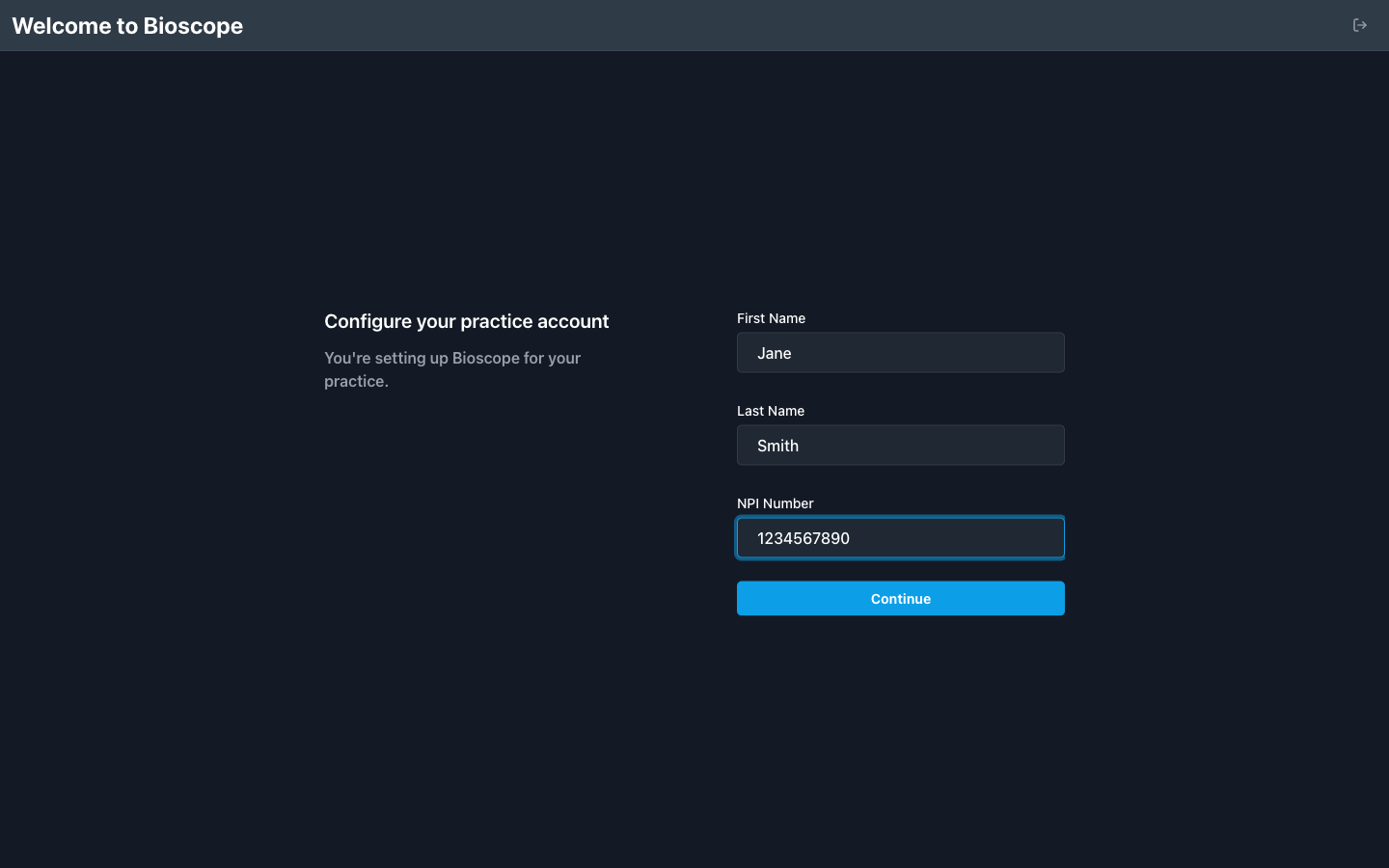Click the logout icon in header

(1360, 25)
